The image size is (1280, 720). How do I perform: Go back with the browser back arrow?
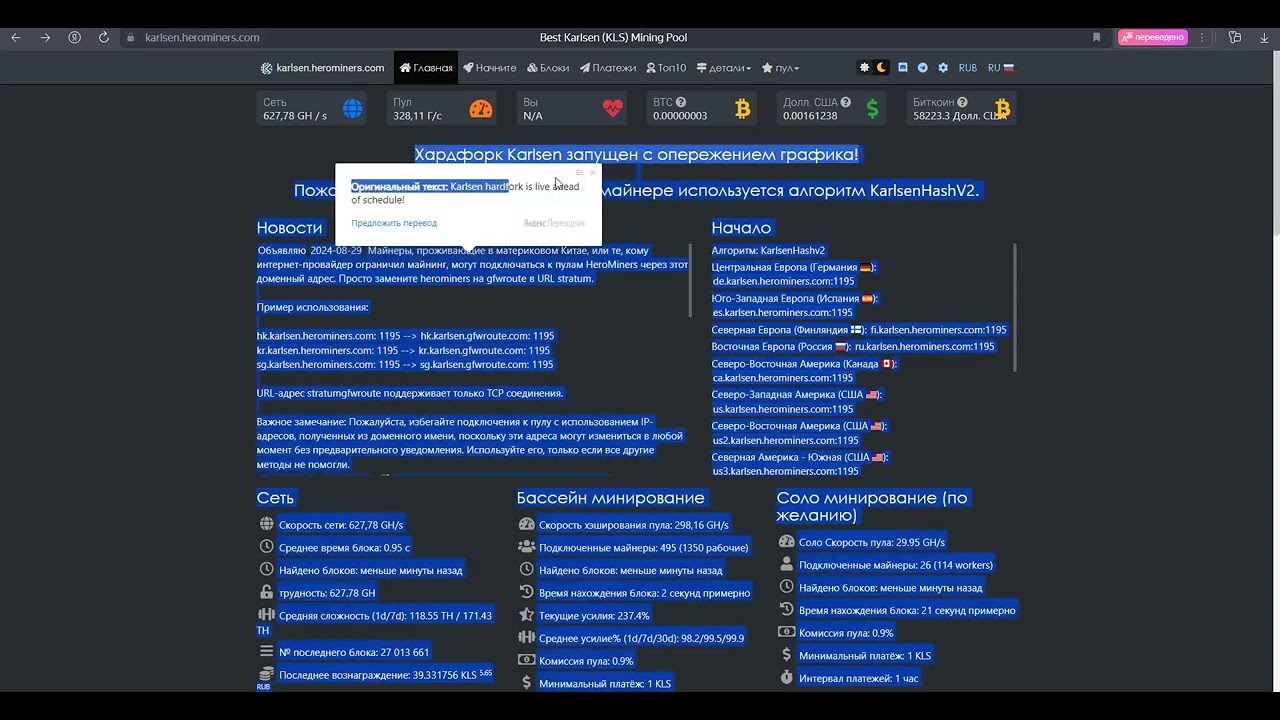click(x=16, y=38)
